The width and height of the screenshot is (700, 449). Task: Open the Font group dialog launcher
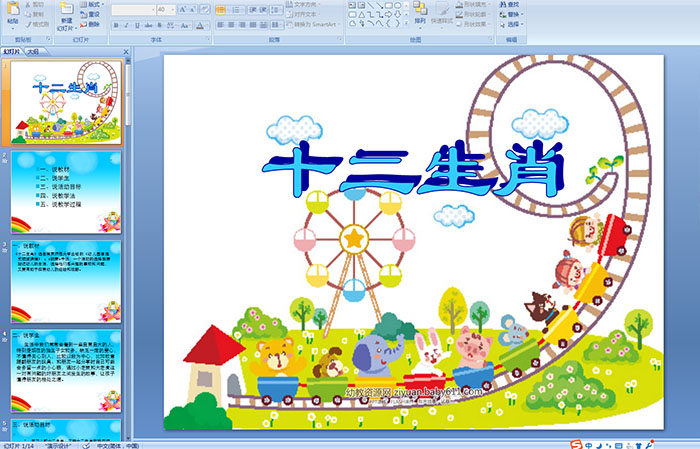208,39
